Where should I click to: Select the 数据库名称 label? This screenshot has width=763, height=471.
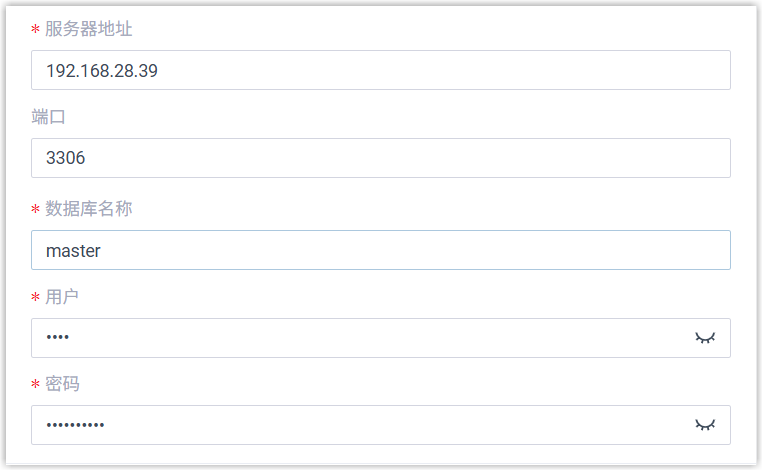pos(88,209)
